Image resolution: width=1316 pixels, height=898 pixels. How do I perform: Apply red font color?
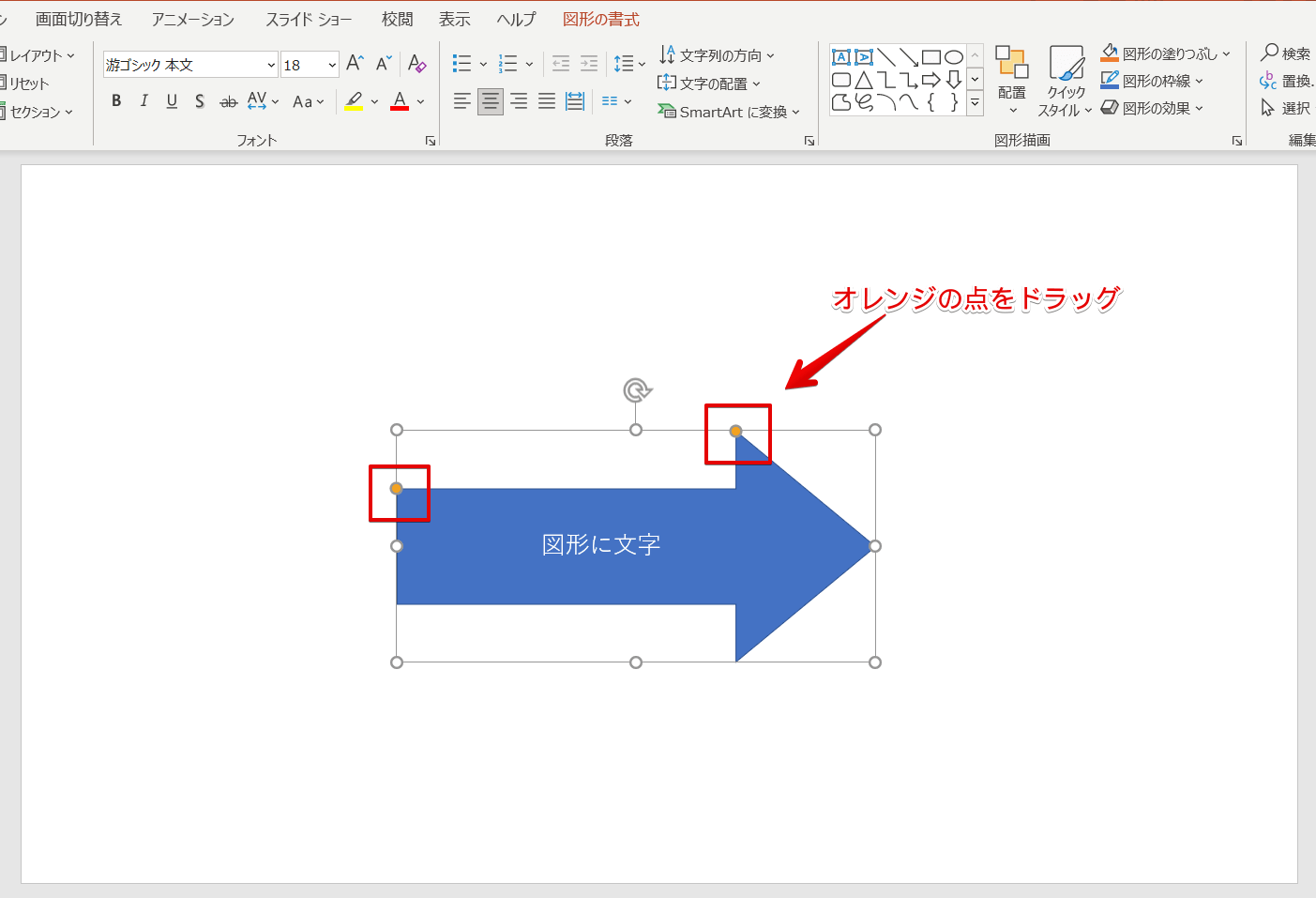tap(400, 100)
